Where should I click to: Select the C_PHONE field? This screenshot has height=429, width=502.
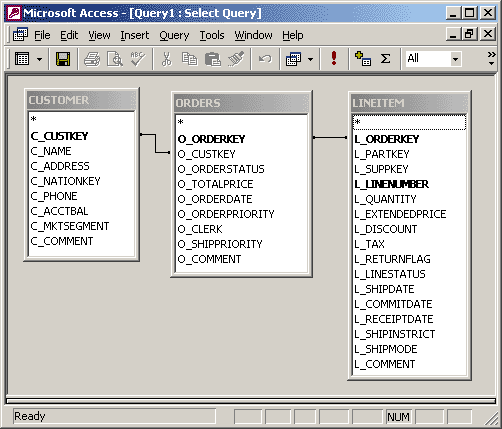82,196
